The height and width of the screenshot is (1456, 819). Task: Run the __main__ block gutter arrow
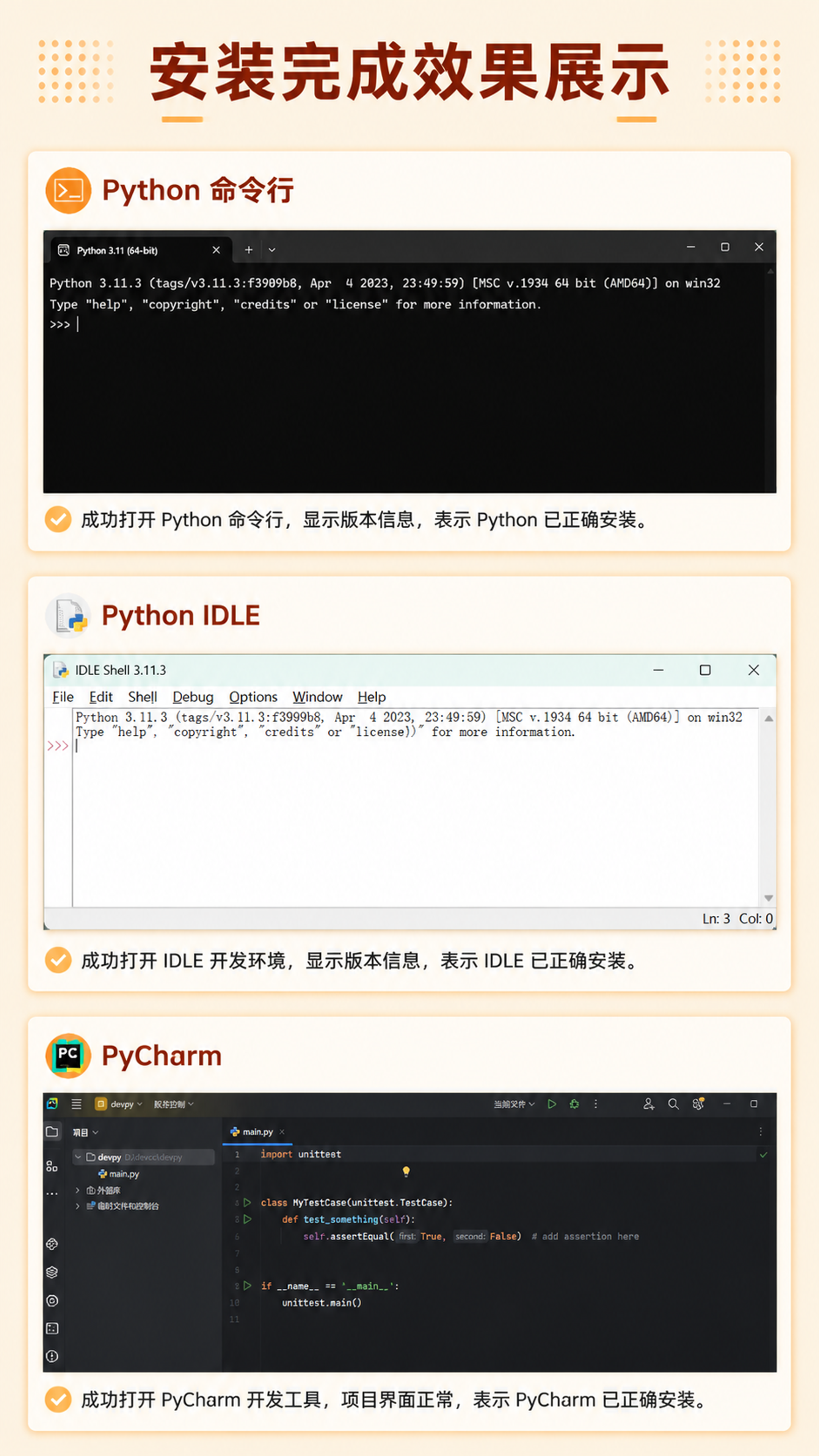(247, 1286)
